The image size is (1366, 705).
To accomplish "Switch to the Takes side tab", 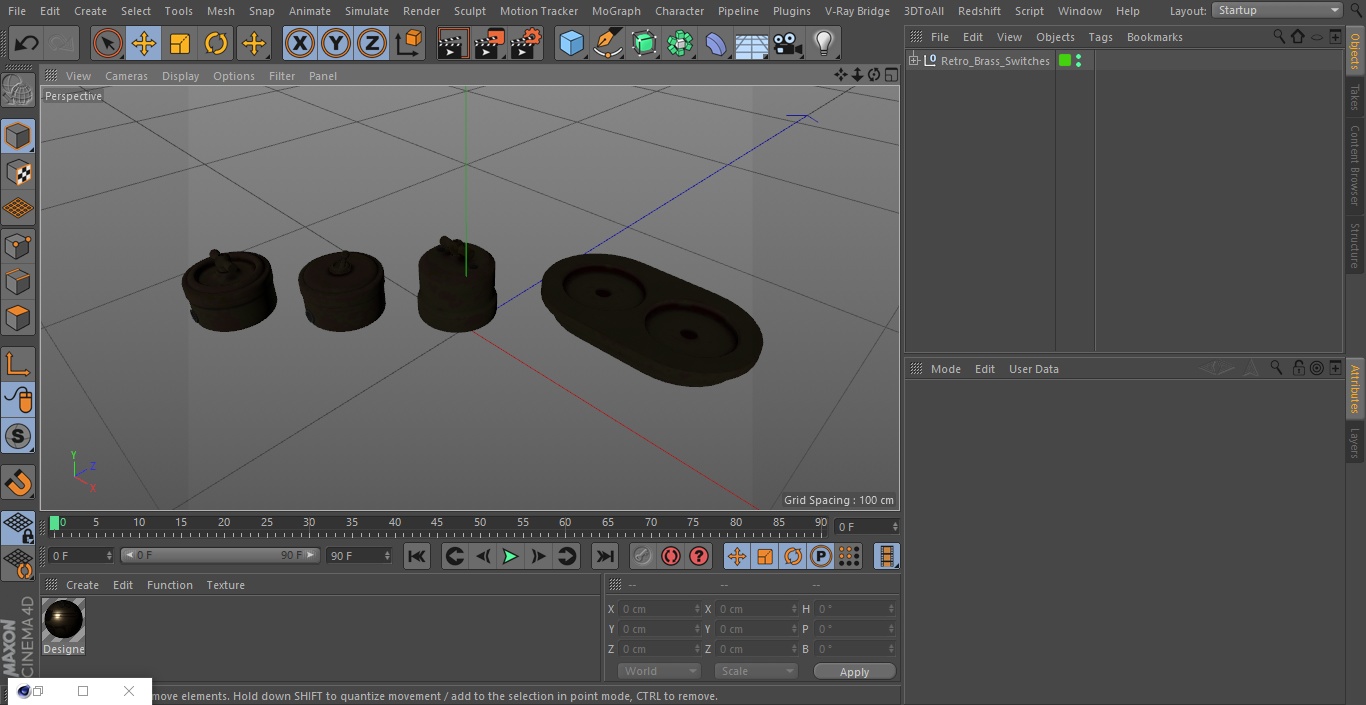I will 1355,97.
